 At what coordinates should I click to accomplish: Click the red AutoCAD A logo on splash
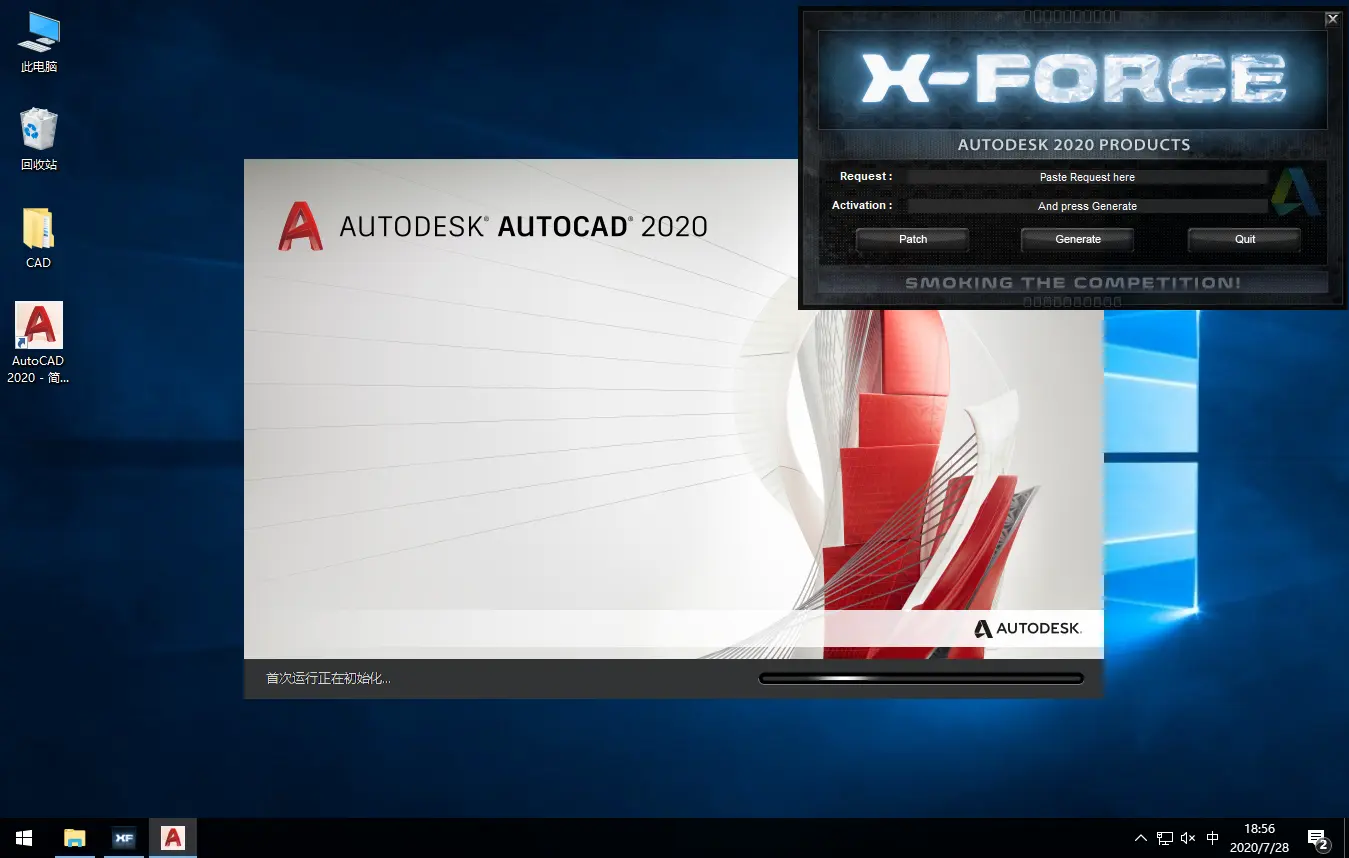pyautogui.click(x=300, y=226)
